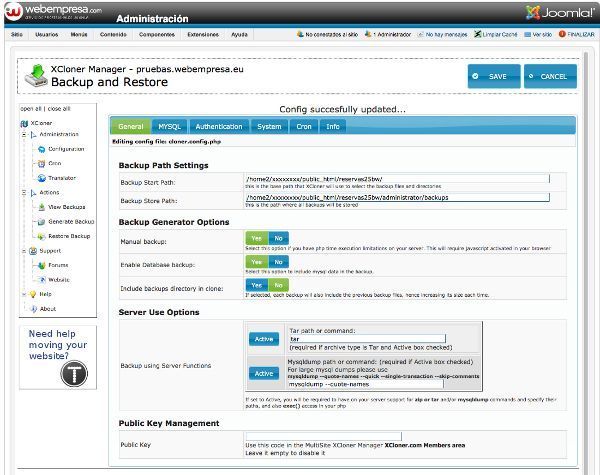Switch to the System tab
Image resolution: width=600 pixels, height=475 pixels.
pyautogui.click(x=269, y=127)
